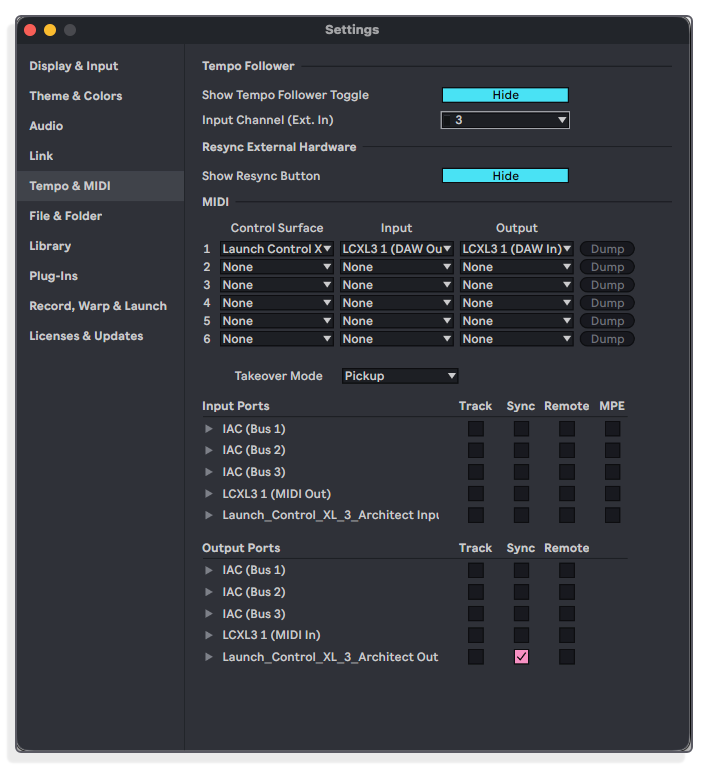Enable Track for output LCXL3 1 (MIDI In)
This screenshot has height=768, width=708.
(x=476, y=635)
